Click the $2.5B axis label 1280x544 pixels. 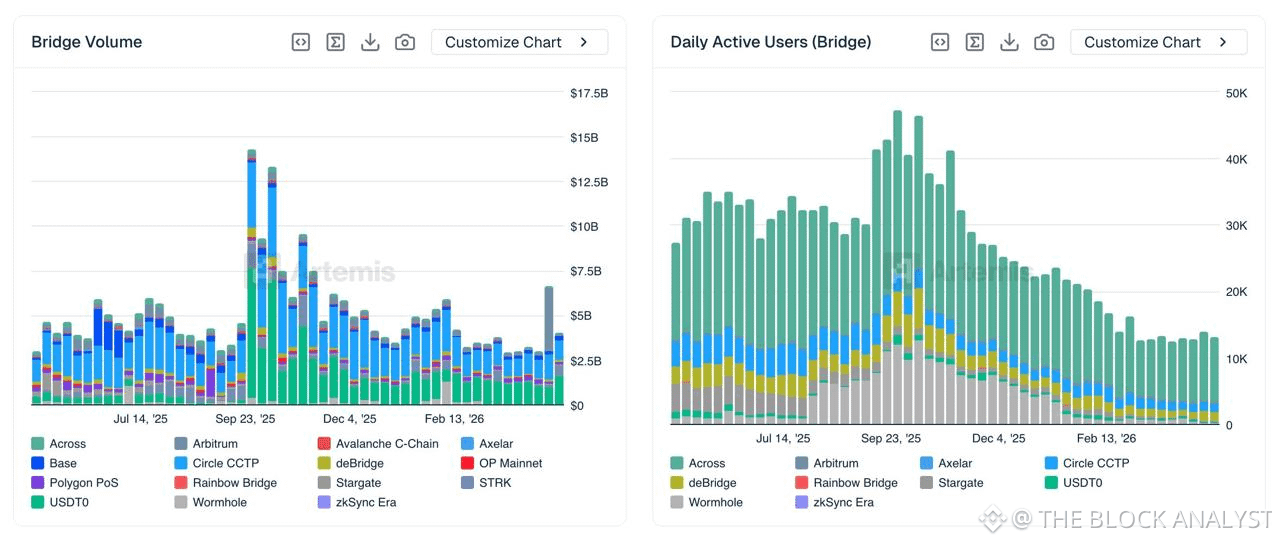coord(585,360)
